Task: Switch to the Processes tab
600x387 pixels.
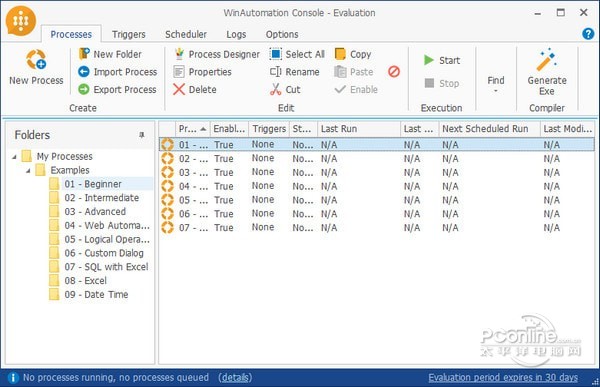Action: click(x=71, y=34)
